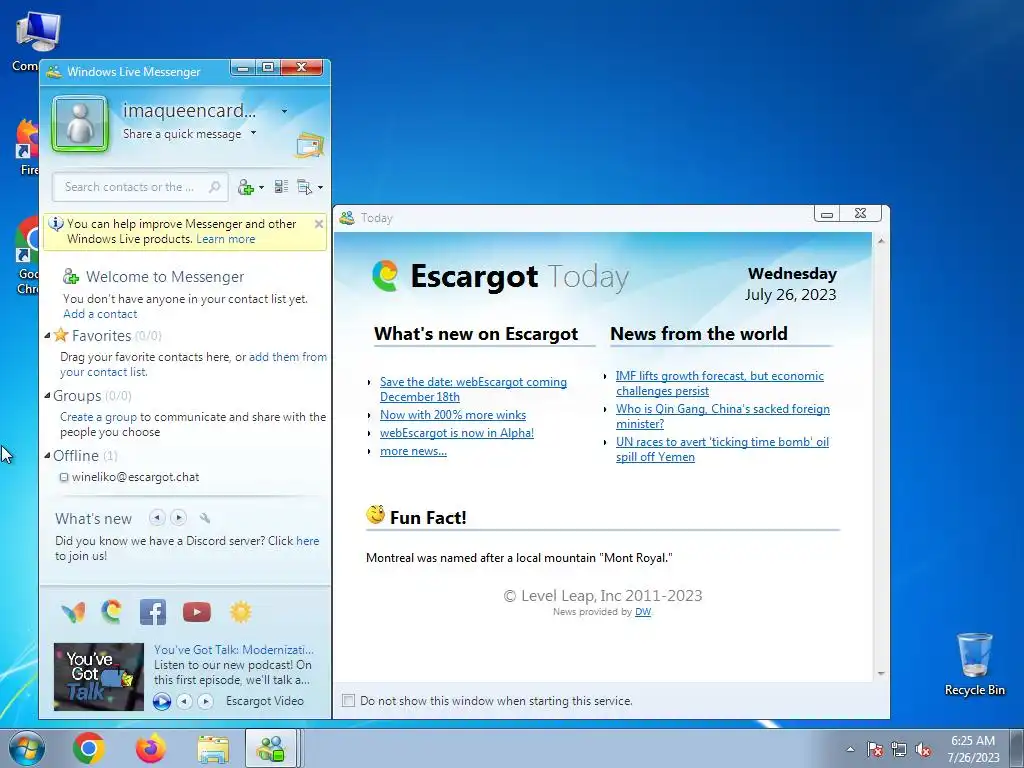
Task: Click Create a group link
Action: [99, 417]
